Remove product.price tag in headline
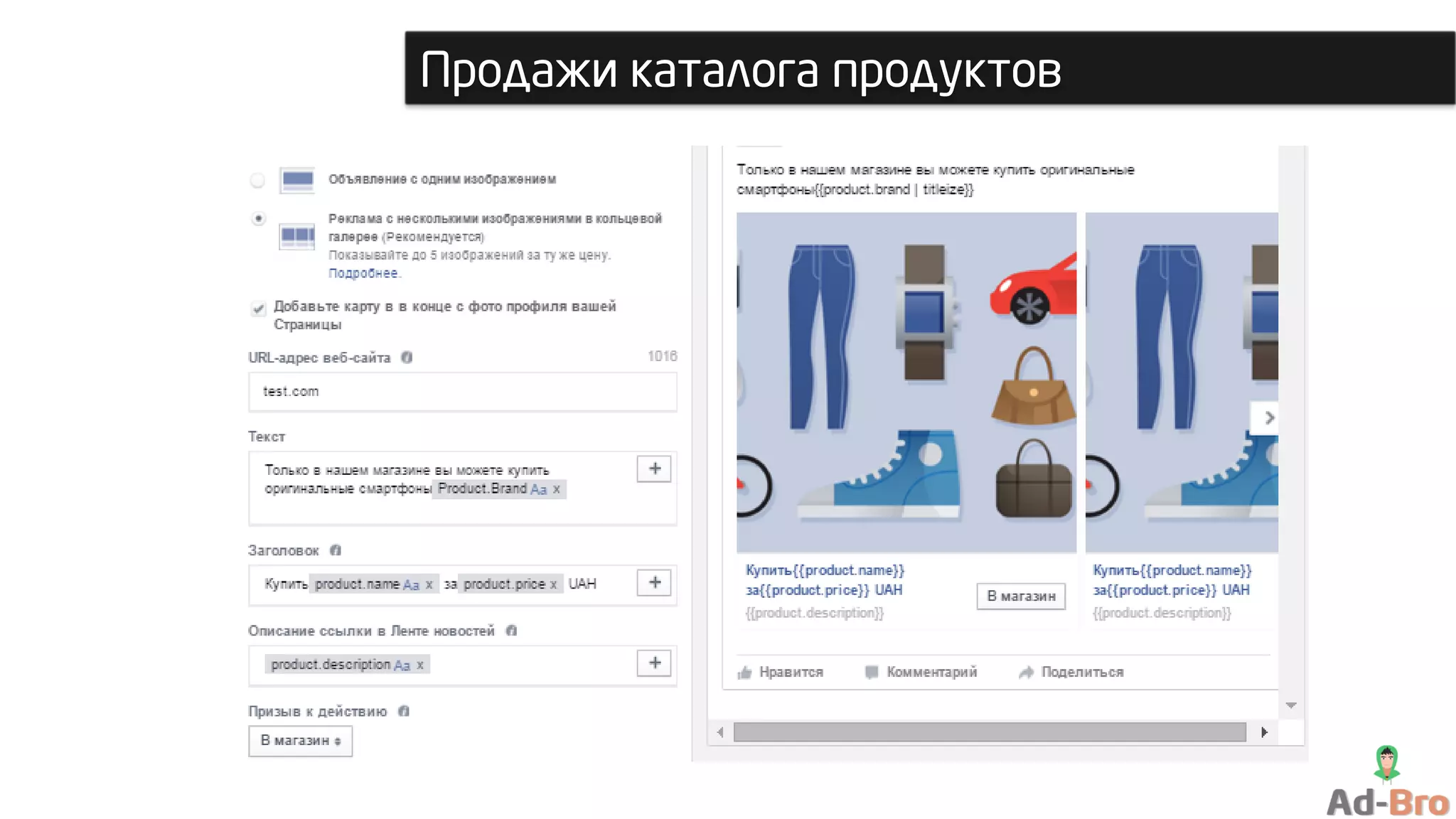The image size is (1456, 819). coord(554,584)
